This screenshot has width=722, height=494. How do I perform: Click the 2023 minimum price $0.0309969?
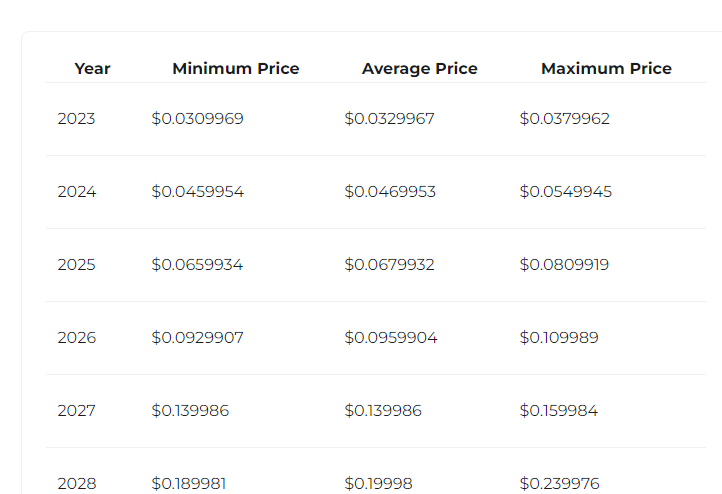(198, 119)
